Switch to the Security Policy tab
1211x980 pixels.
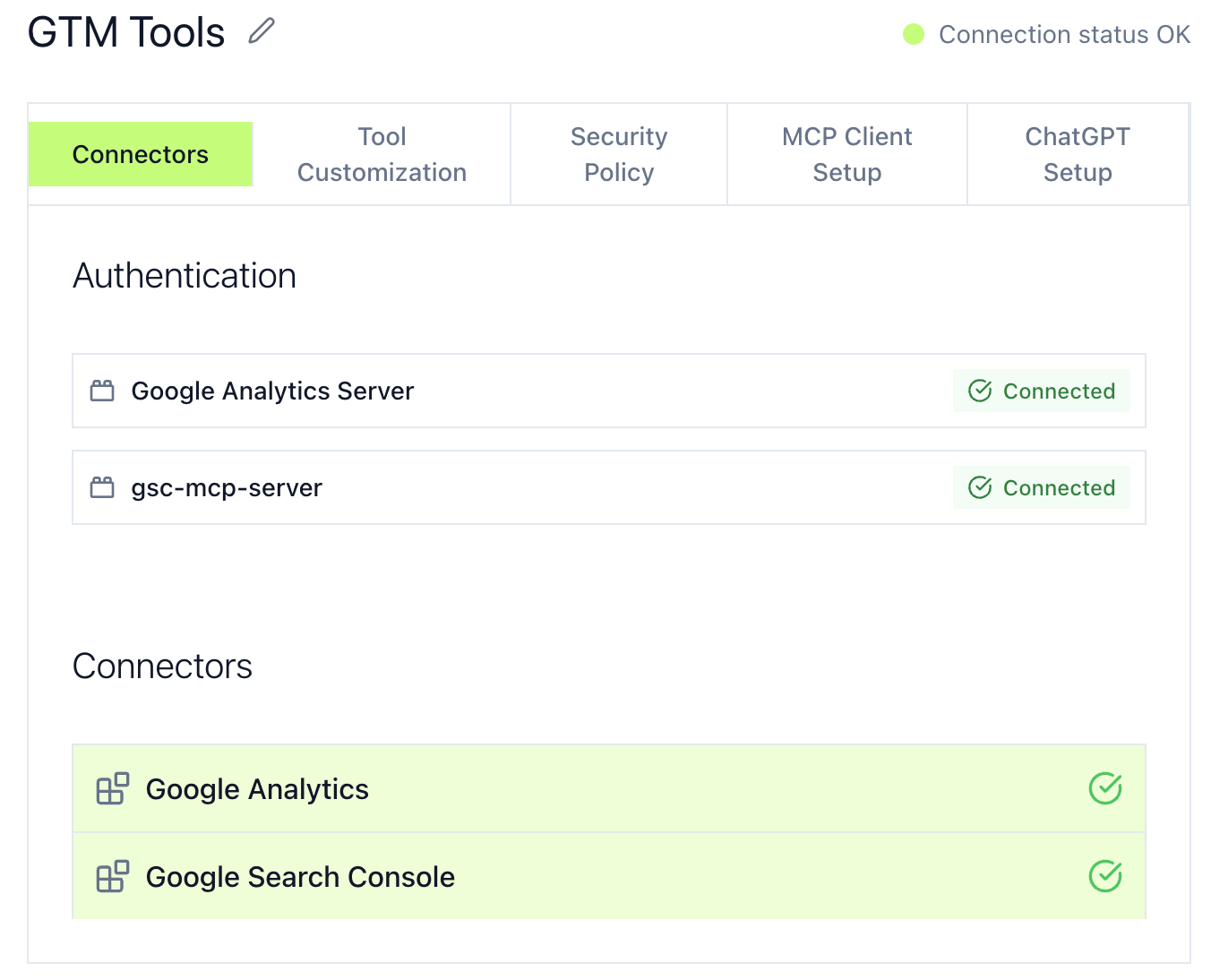(x=618, y=154)
